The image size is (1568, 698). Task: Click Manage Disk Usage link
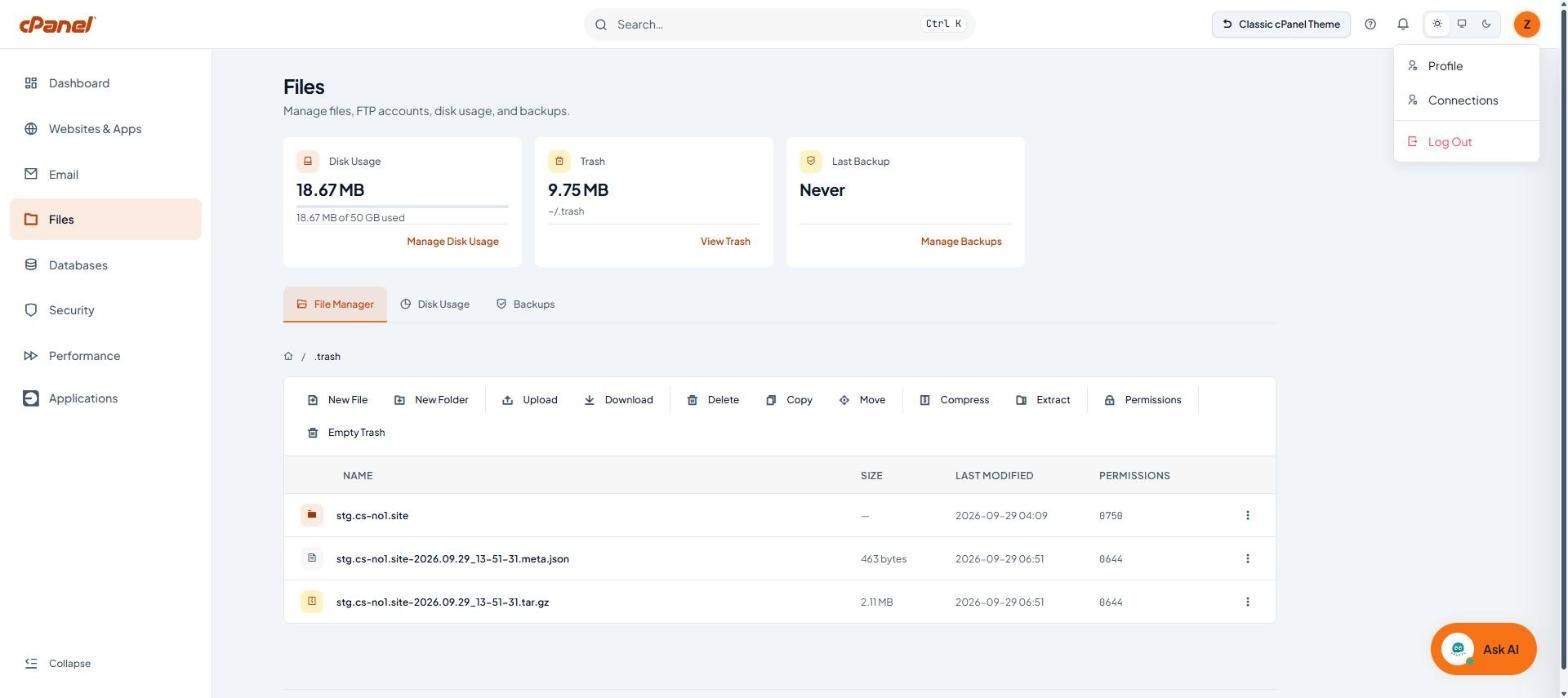[x=452, y=241]
